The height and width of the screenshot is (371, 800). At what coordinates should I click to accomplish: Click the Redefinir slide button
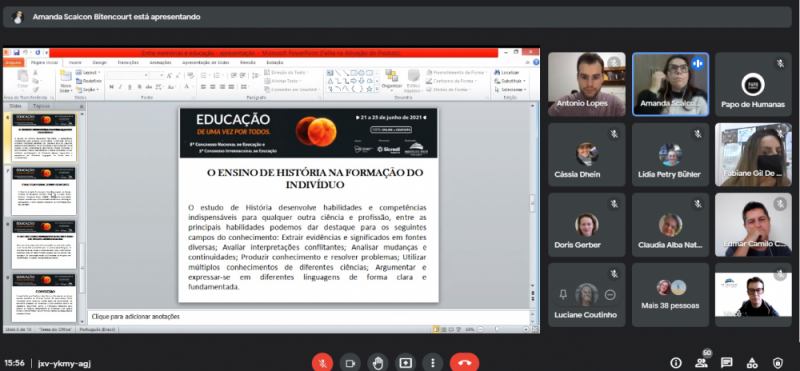[x=89, y=81]
